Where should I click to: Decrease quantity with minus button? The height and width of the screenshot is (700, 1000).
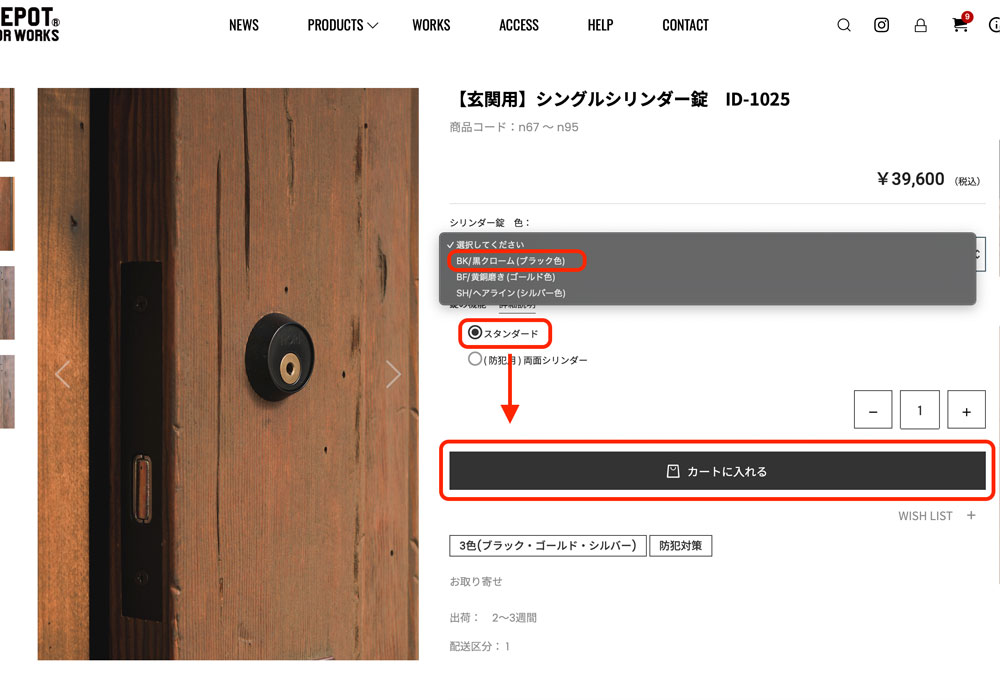pos(873,410)
